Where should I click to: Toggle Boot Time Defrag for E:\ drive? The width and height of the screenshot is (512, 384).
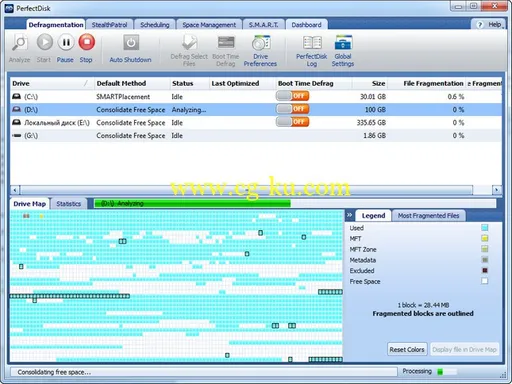point(292,122)
